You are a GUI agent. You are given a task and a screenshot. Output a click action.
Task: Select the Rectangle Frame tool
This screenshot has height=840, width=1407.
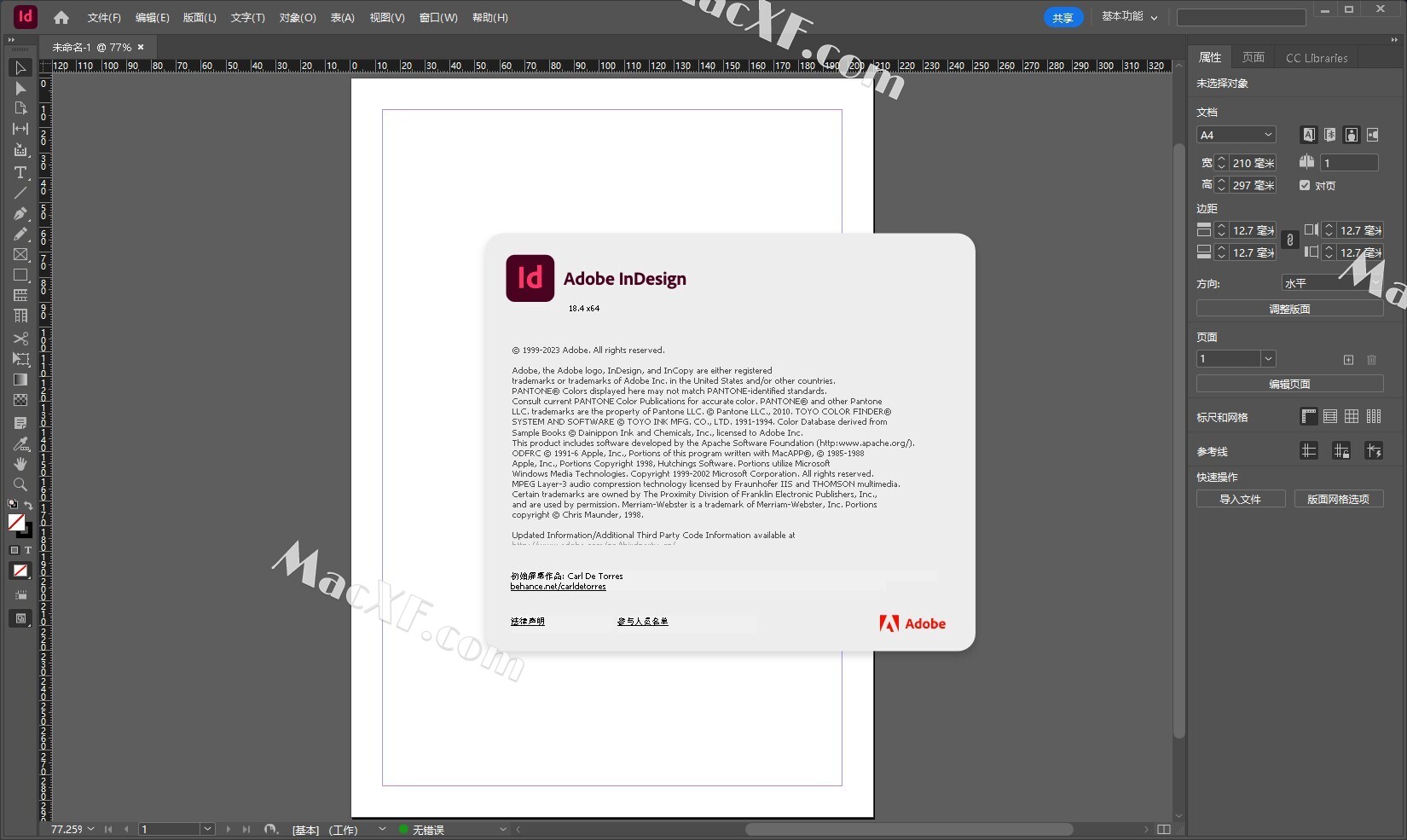click(x=20, y=254)
